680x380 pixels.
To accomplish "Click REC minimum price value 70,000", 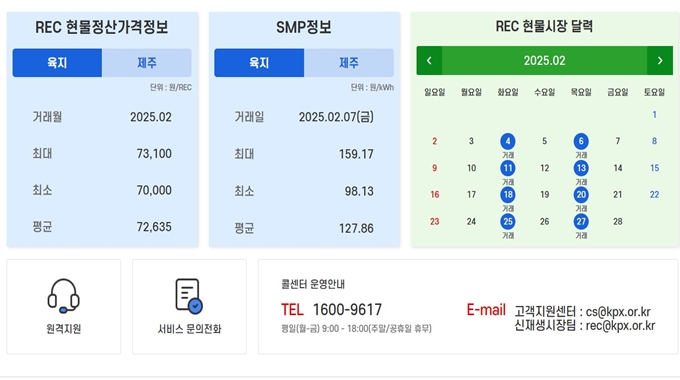I will click(154, 190).
